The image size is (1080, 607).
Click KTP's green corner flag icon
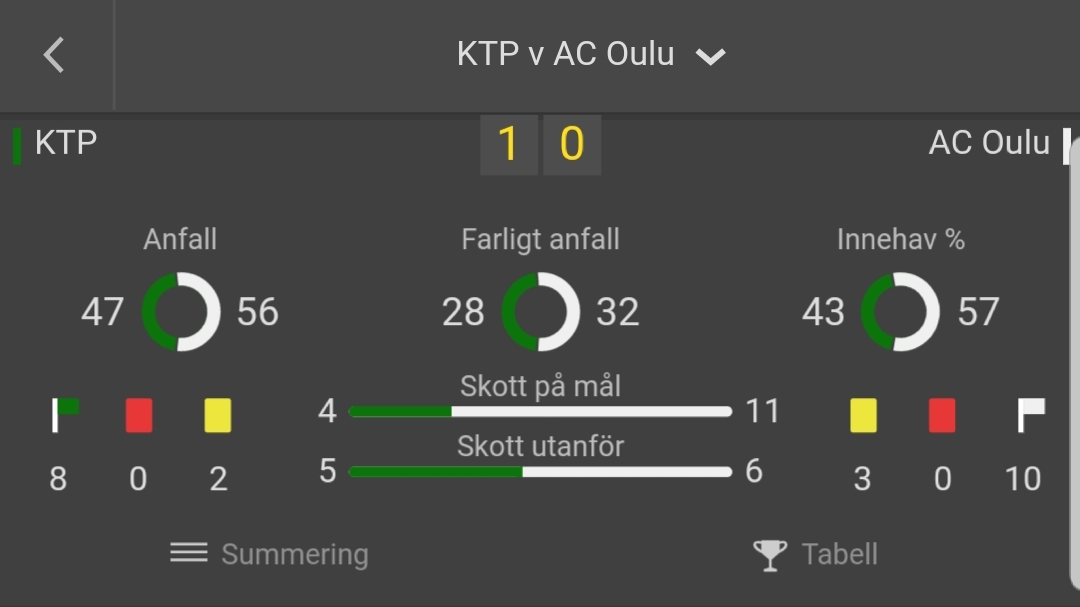[x=65, y=415]
